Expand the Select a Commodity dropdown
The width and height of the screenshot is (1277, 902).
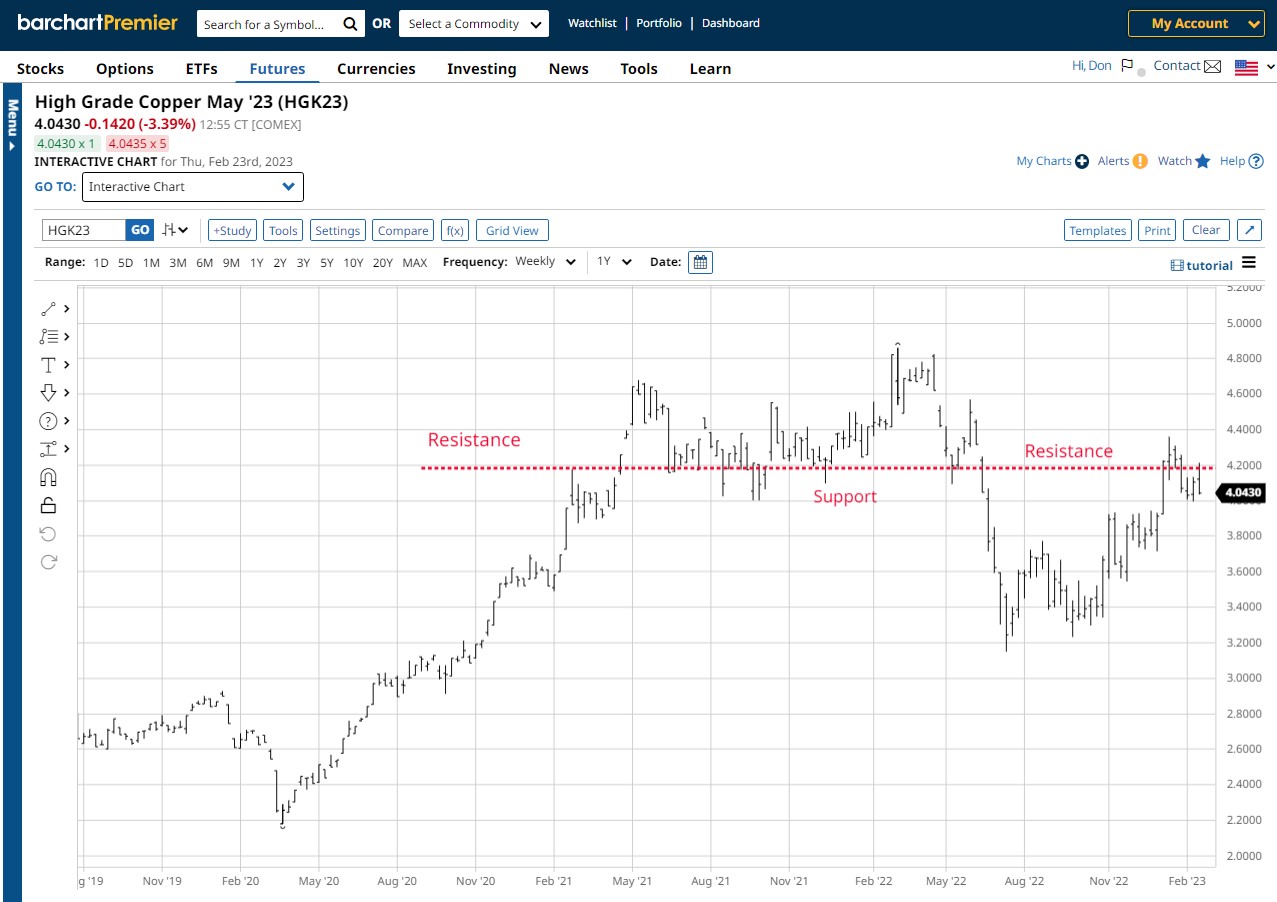pyautogui.click(x=474, y=24)
